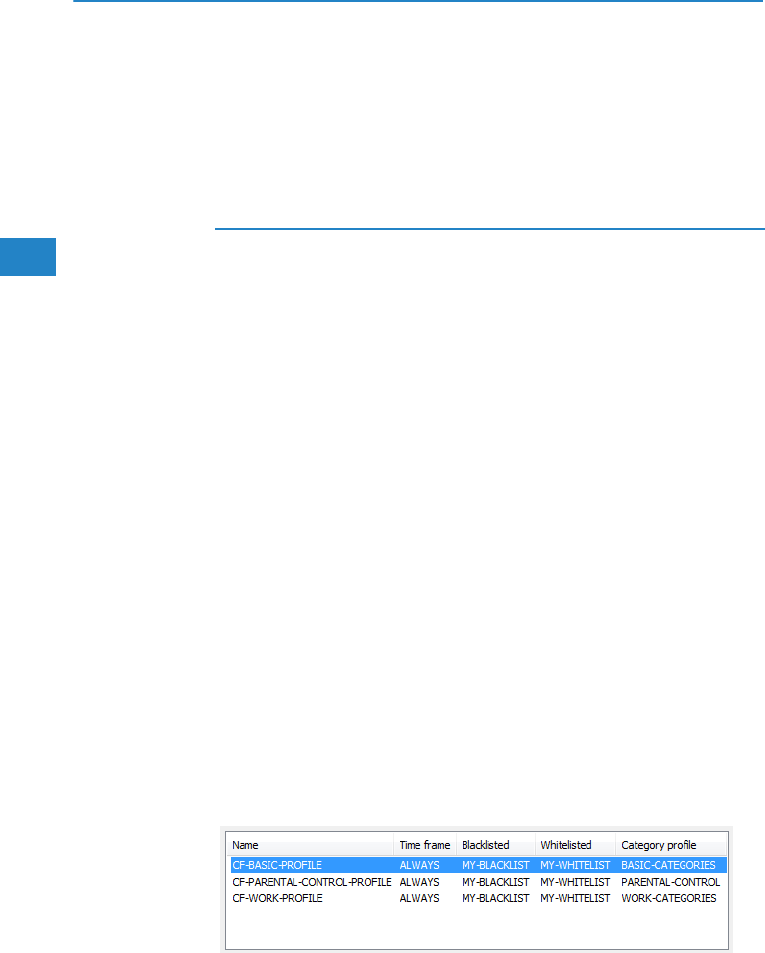The width and height of the screenshot is (765, 953).
Task: Click MY-WHITELIST in CF-BASIC-PROFILE row
Action: click(575, 865)
